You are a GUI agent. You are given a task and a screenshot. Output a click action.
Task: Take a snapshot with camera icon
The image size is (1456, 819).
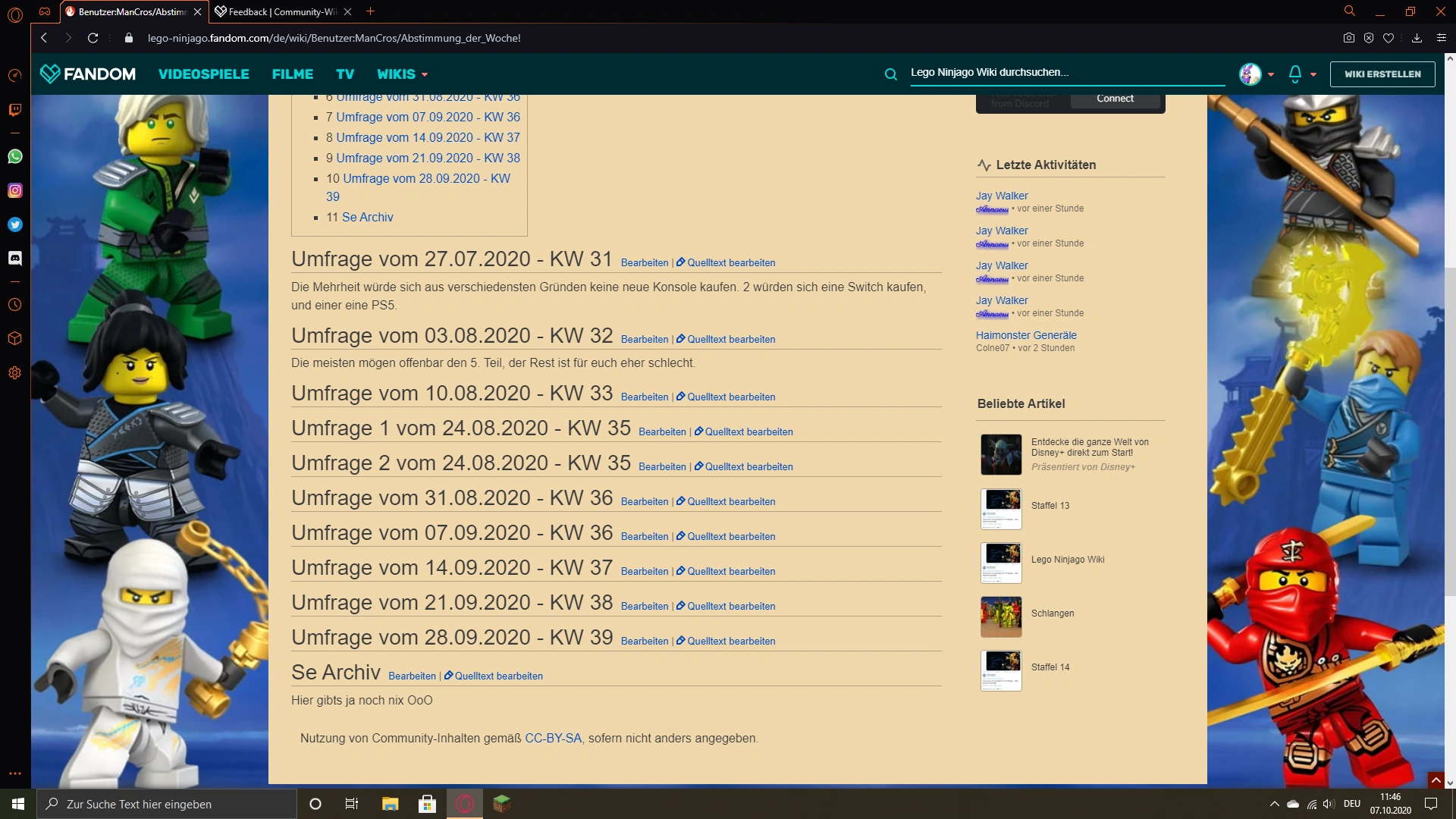[1348, 38]
